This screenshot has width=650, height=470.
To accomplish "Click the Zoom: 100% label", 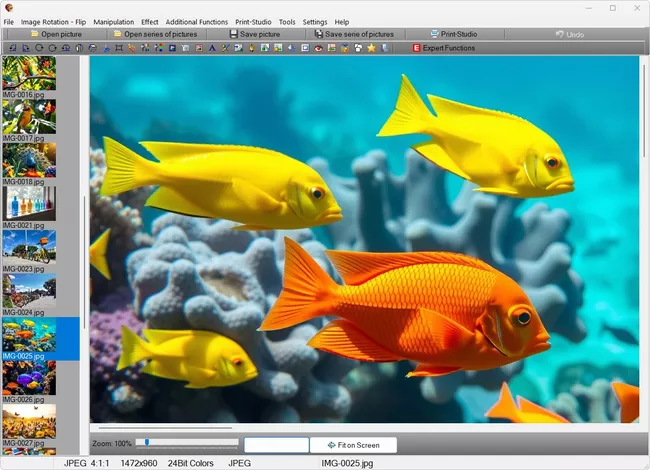I will point(112,443).
